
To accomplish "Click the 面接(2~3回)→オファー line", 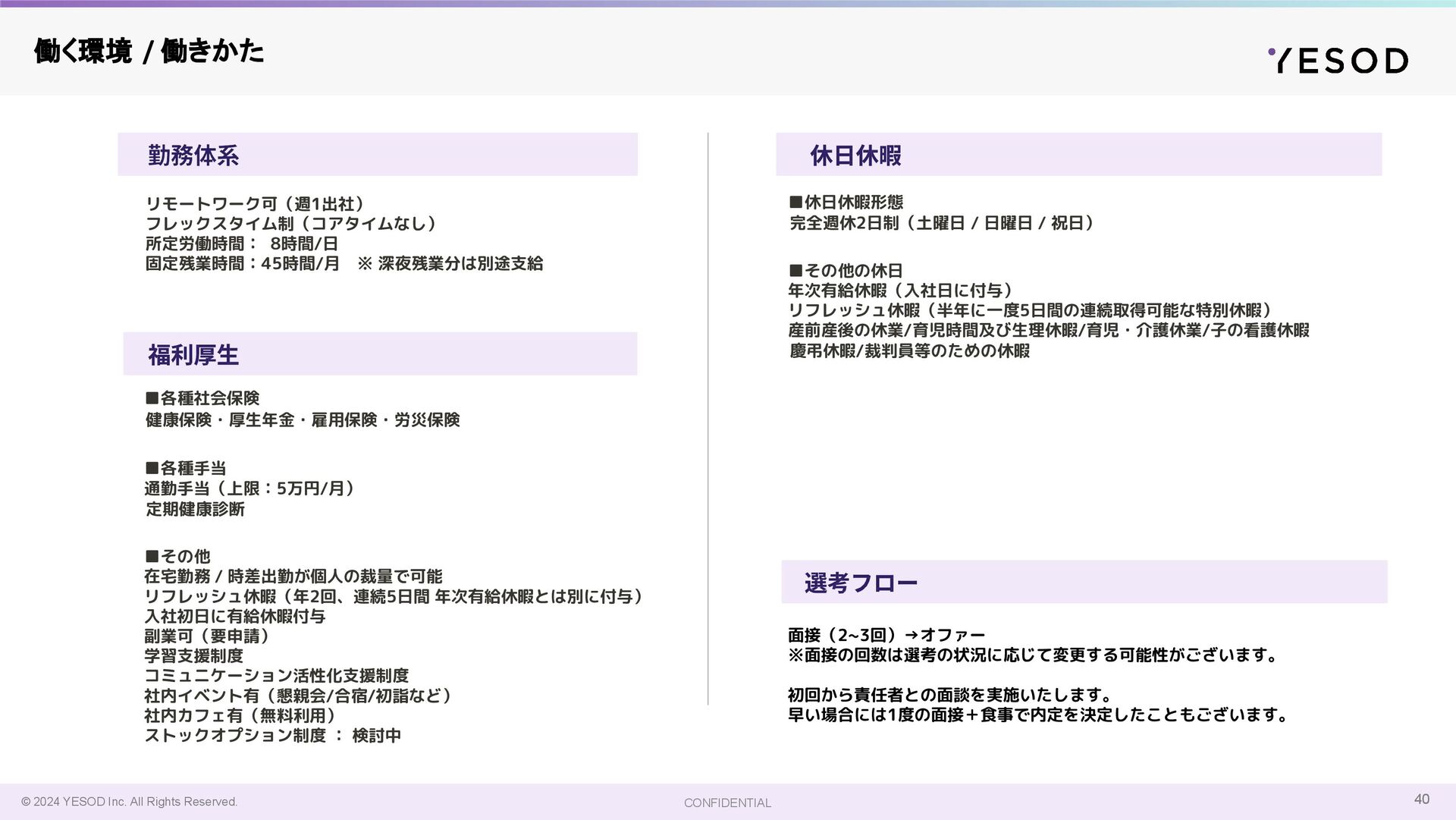I will 886,635.
